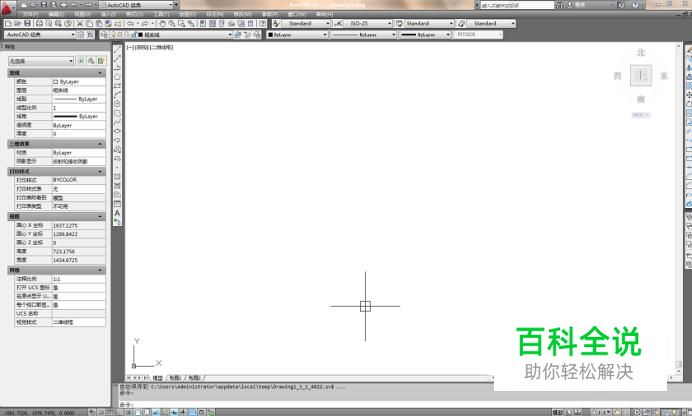
Task: Switch to the 布局1 layout tab
Action: coord(175,378)
